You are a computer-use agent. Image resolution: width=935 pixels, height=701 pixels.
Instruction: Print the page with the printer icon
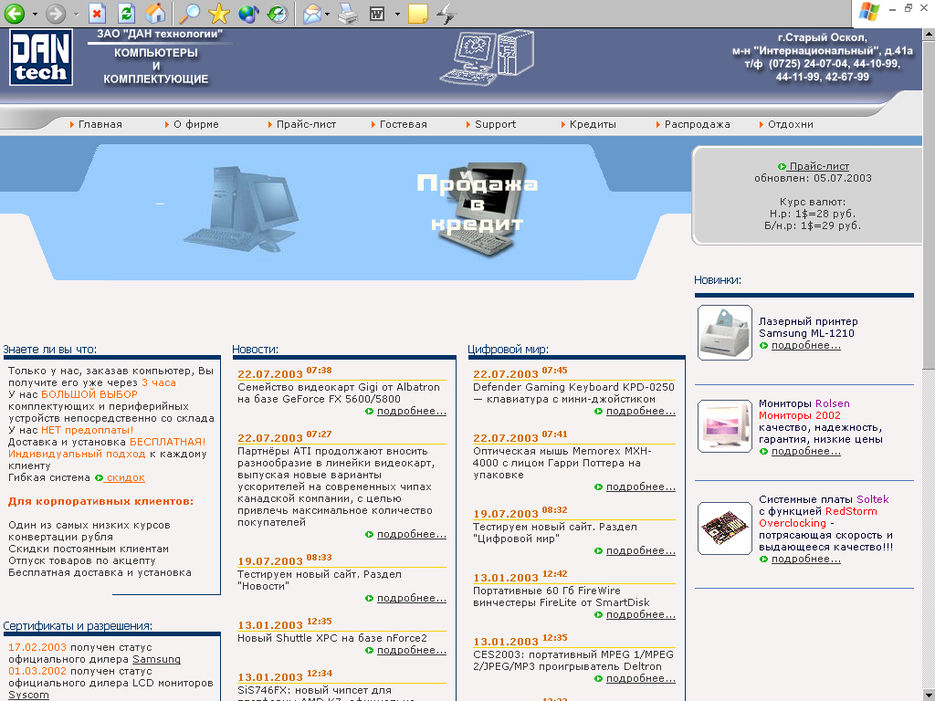point(348,13)
